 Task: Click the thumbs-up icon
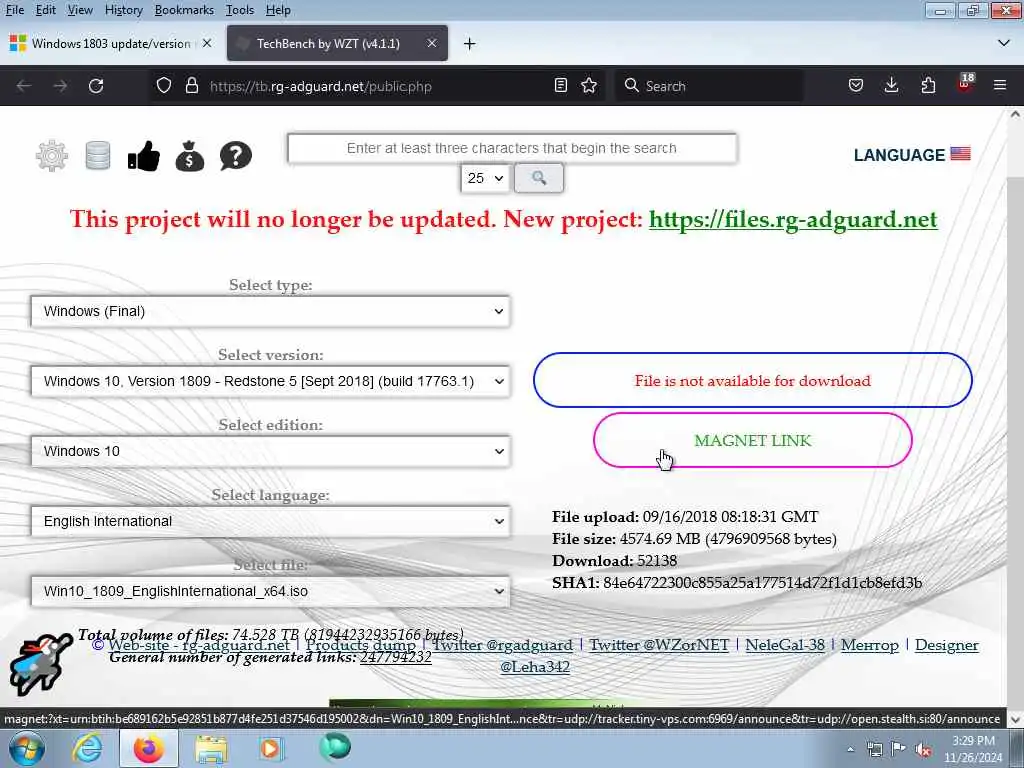point(144,156)
